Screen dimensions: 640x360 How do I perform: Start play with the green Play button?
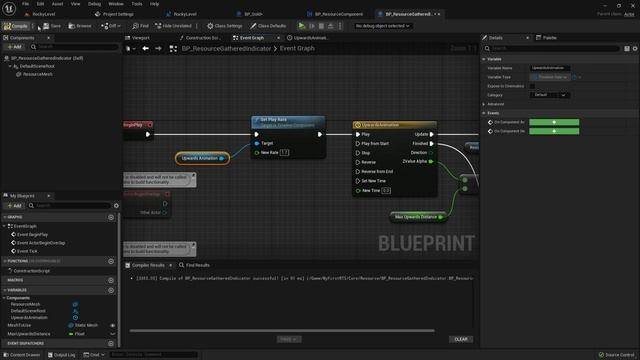[x=302, y=26]
